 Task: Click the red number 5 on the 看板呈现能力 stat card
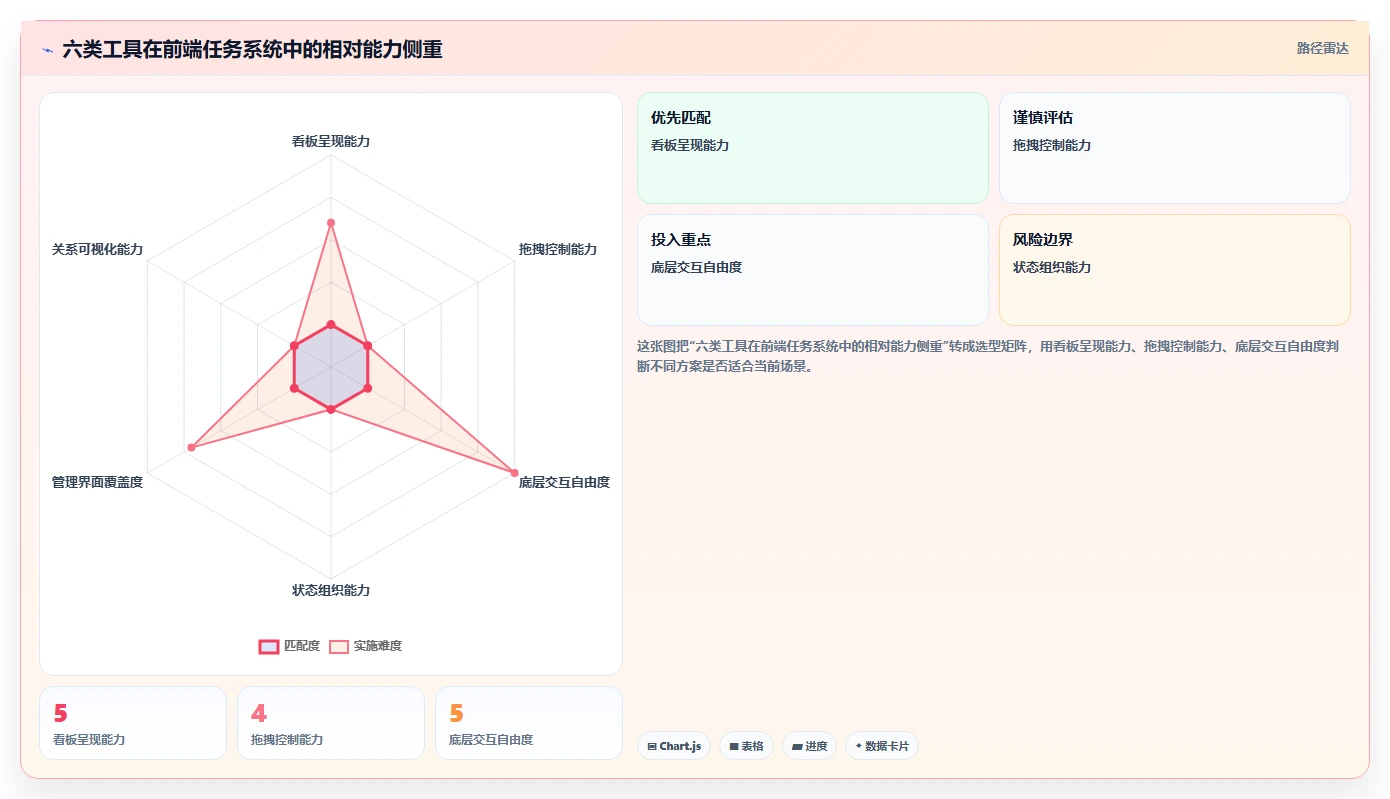click(x=61, y=713)
